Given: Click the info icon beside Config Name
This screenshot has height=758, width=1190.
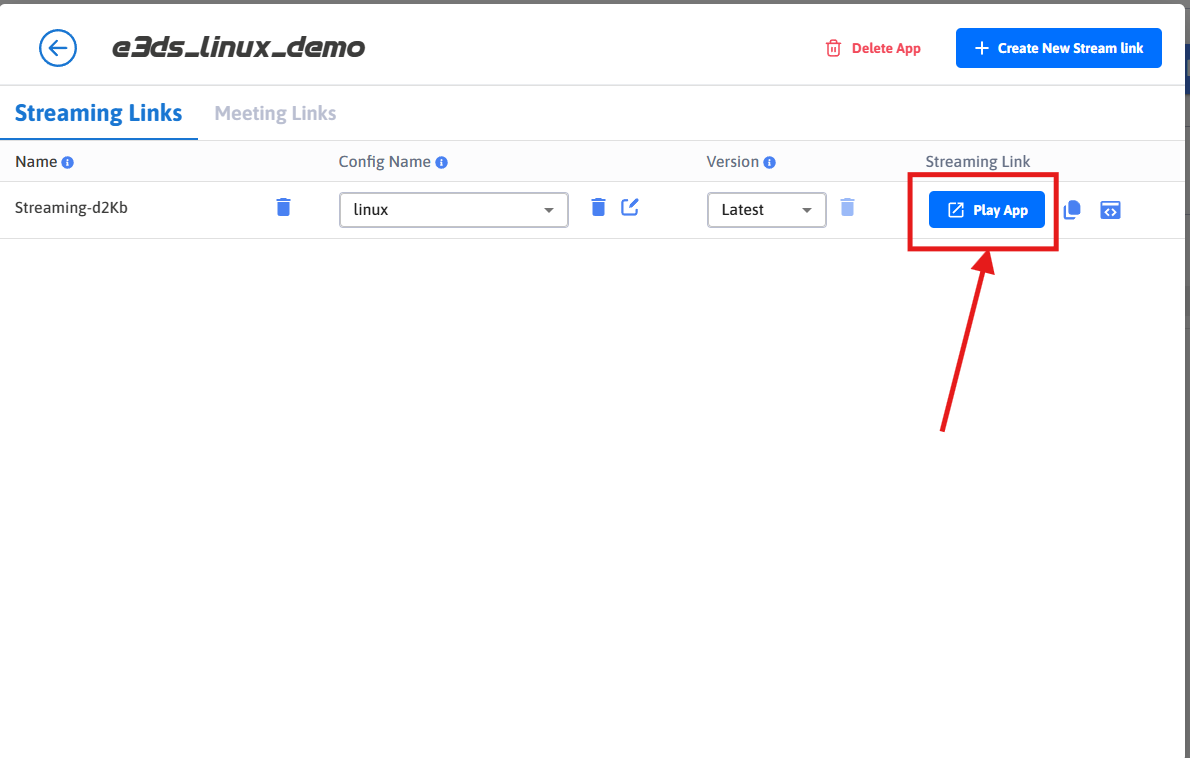Looking at the screenshot, I should 442,162.
